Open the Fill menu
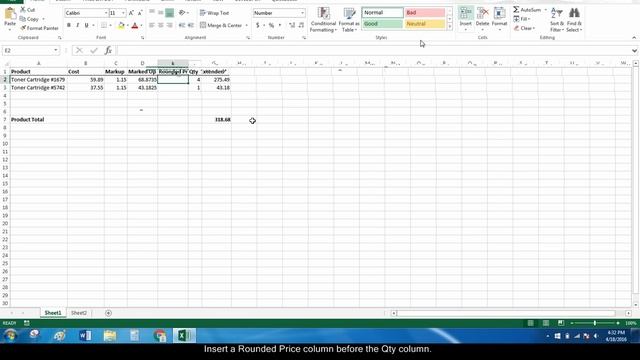The width and height of the screenshot is (640, 360). tap(522, 19)
